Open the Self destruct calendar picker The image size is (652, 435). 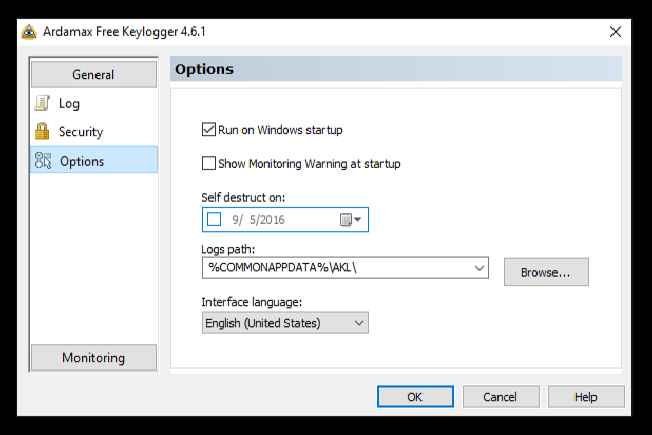tap(351, 219)
